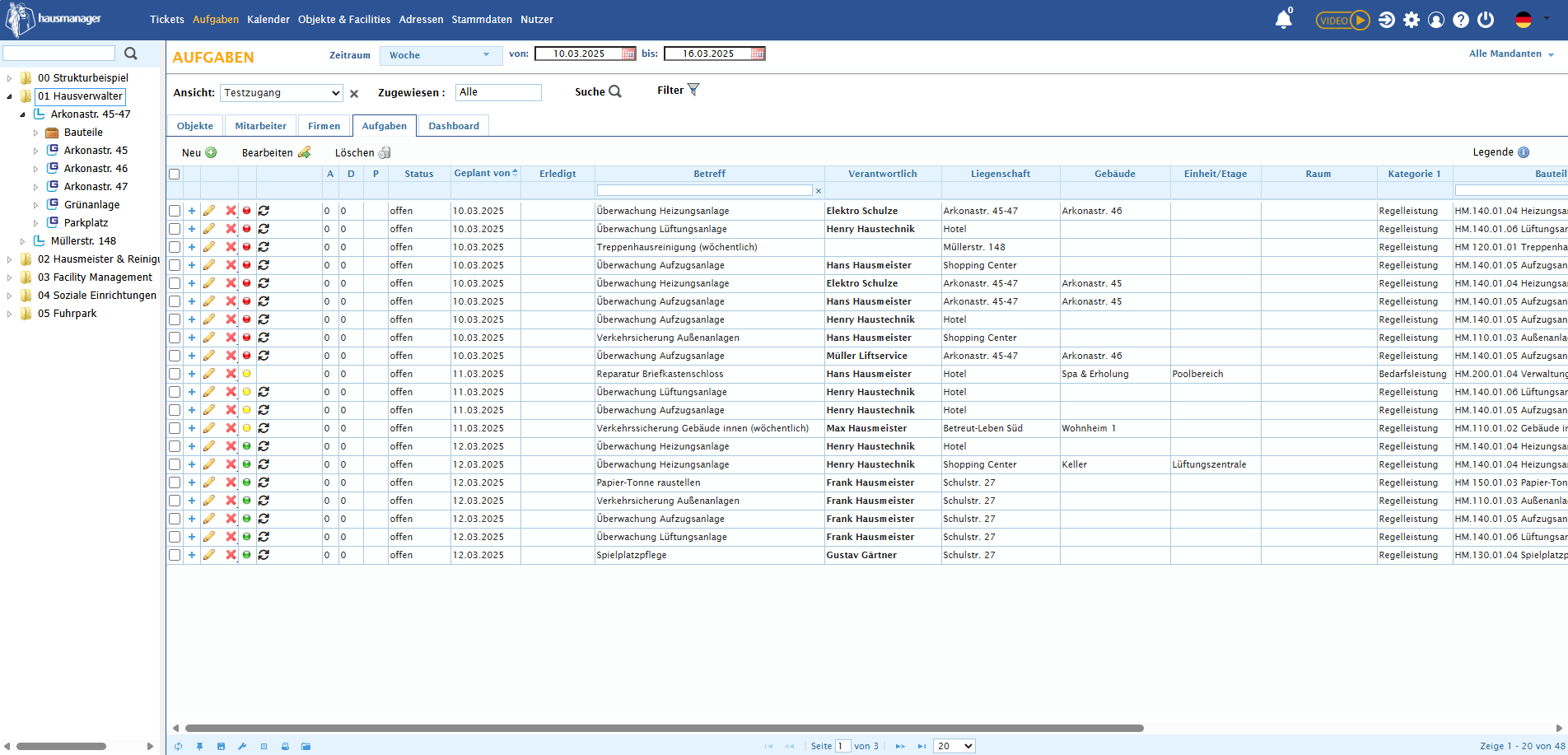The height and width of the screenshot is (755, 1568).
Task: Click the sidebar search magnifier icon
Action: pos(130,54)
